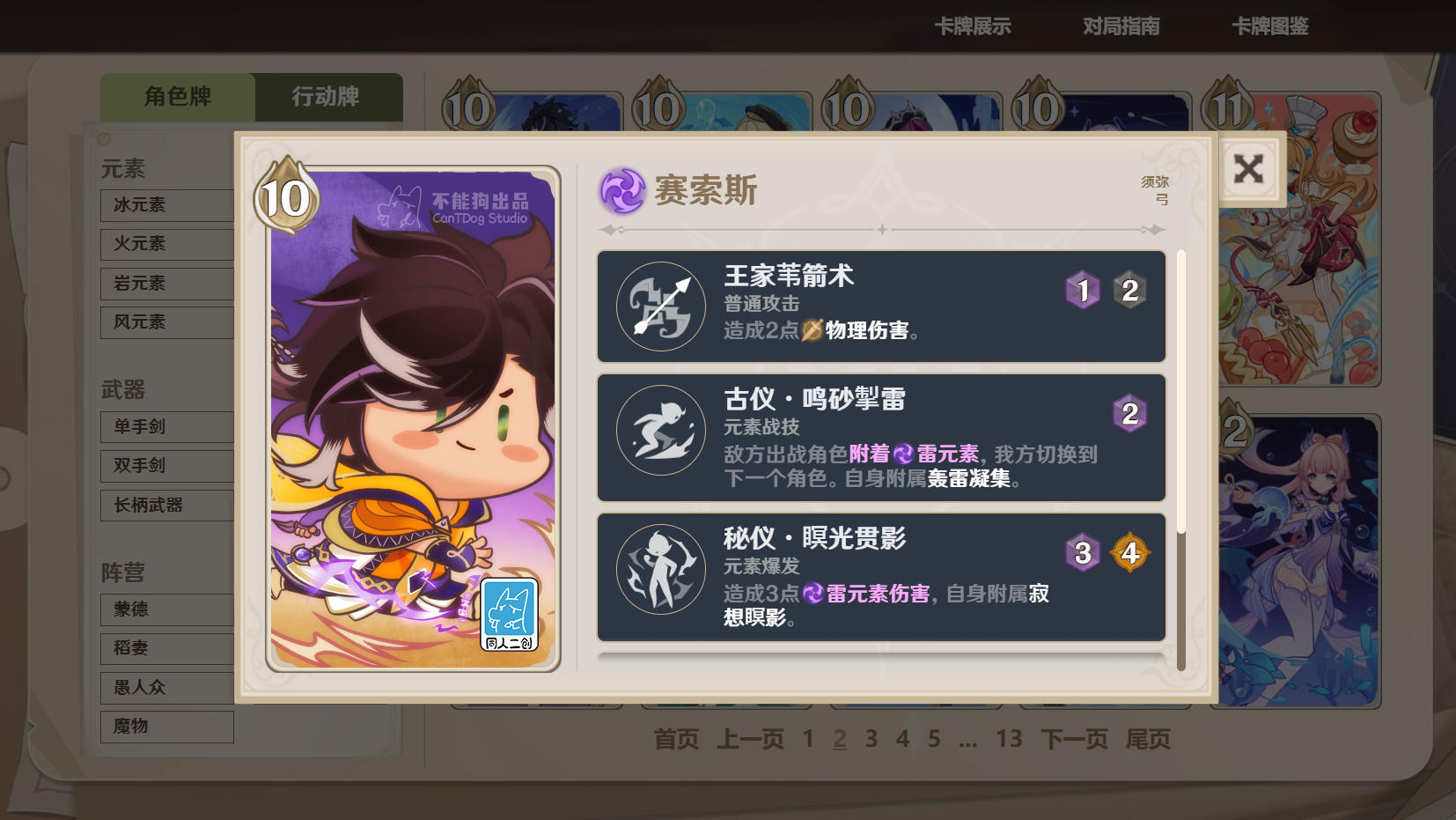This screenshot has height=820, width=1456.
Task: Select the 角色牌 tab
Action: click(178, 97)
